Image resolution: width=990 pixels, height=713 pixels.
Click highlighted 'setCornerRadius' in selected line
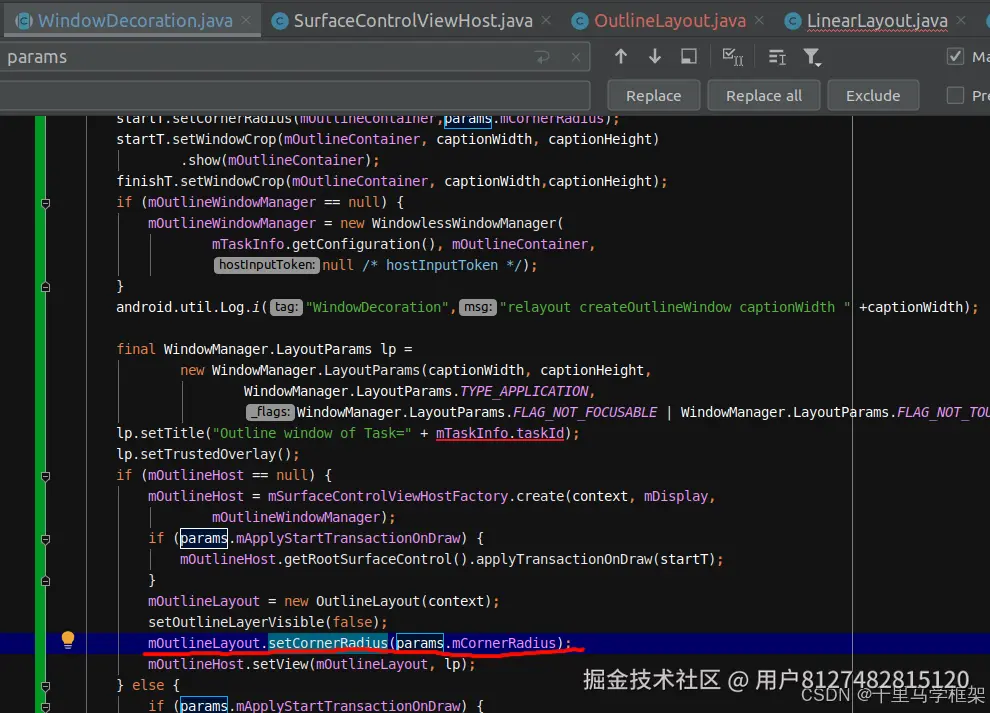coord(328,643)
